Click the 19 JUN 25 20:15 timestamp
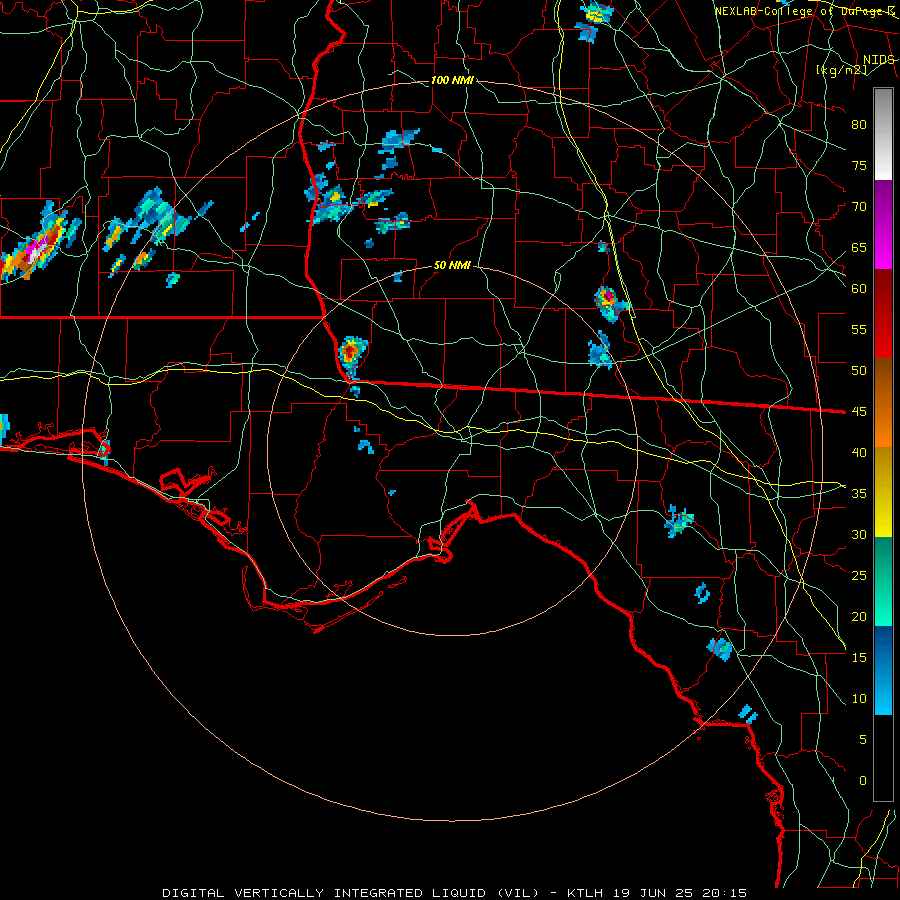900x900 pixels. tap(678, 893)
